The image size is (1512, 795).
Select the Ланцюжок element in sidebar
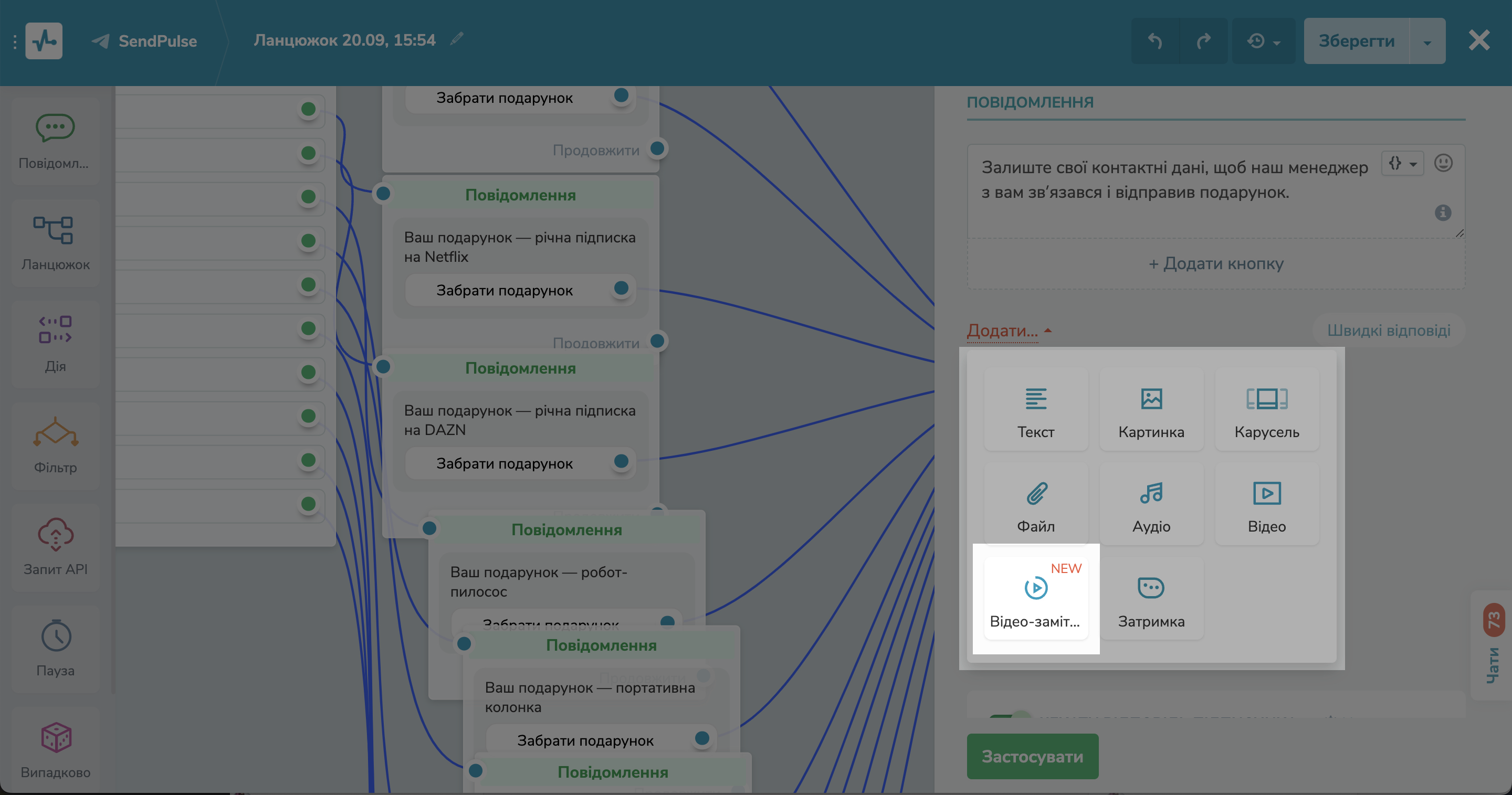55,242
